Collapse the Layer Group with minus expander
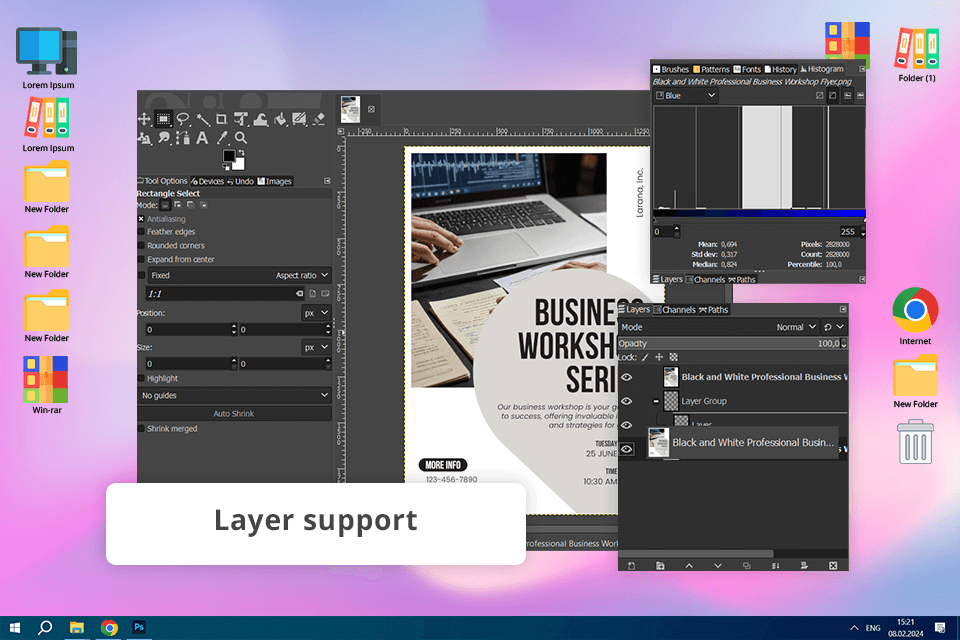Screen dimensions: 960x640 (656, 401)
